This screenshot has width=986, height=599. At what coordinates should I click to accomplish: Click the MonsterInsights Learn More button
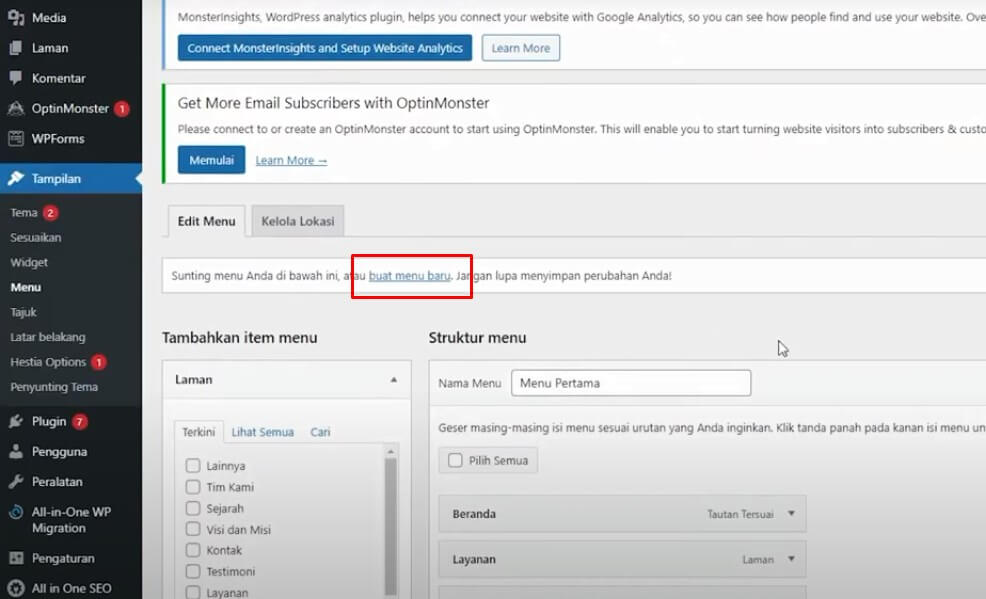(521, 48)
